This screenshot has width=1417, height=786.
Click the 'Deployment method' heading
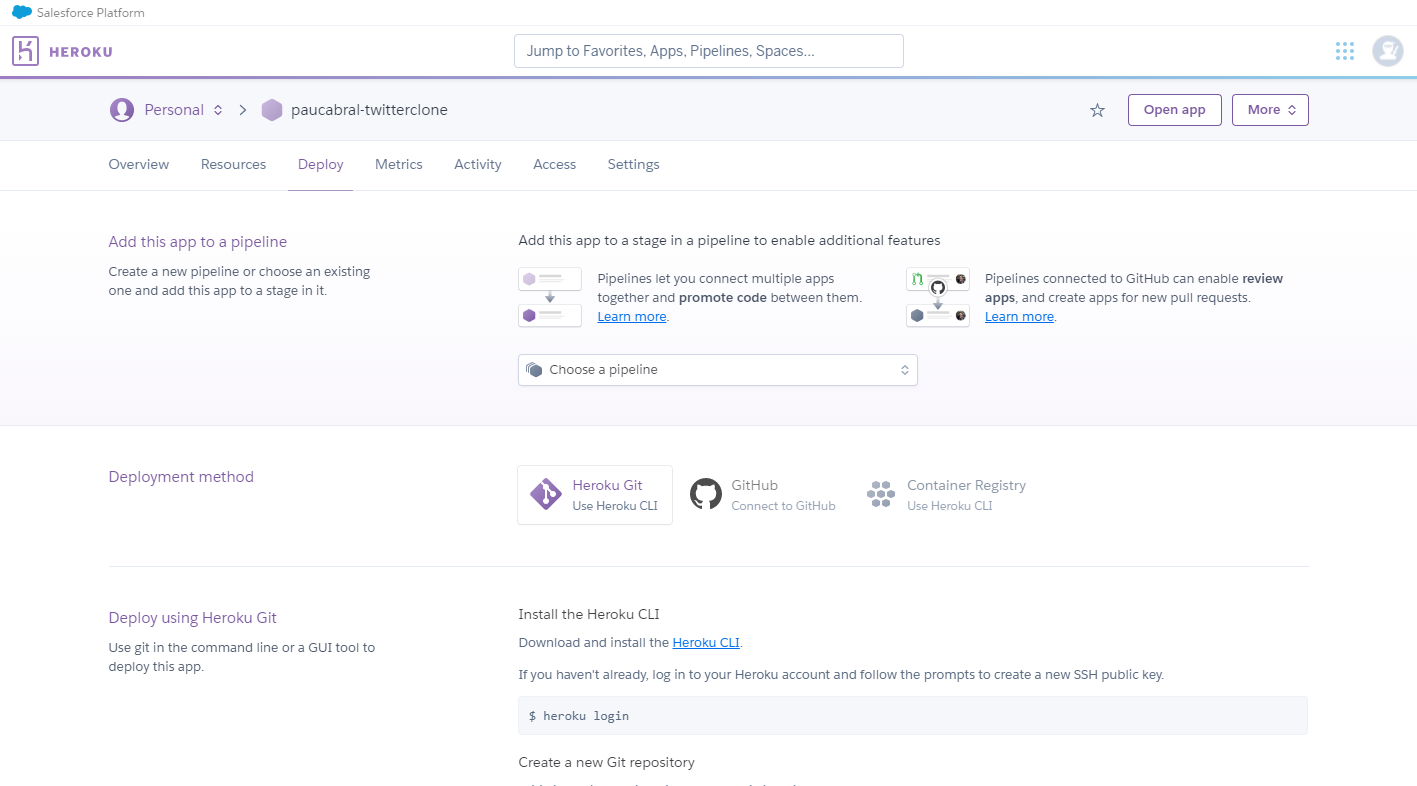click(181, 477)
